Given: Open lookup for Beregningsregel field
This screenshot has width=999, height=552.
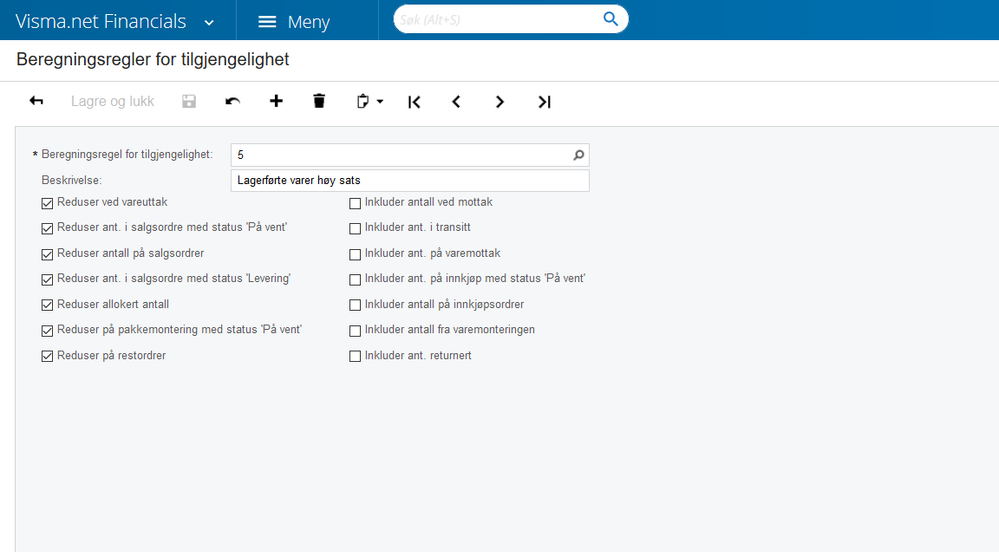Looking at the screenshot, I should pos(579,155).
